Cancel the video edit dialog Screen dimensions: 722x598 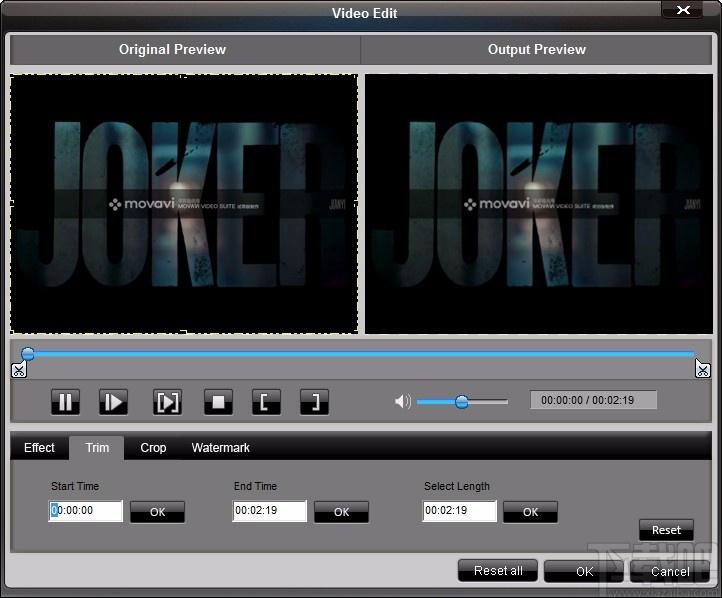pos(670,571)
